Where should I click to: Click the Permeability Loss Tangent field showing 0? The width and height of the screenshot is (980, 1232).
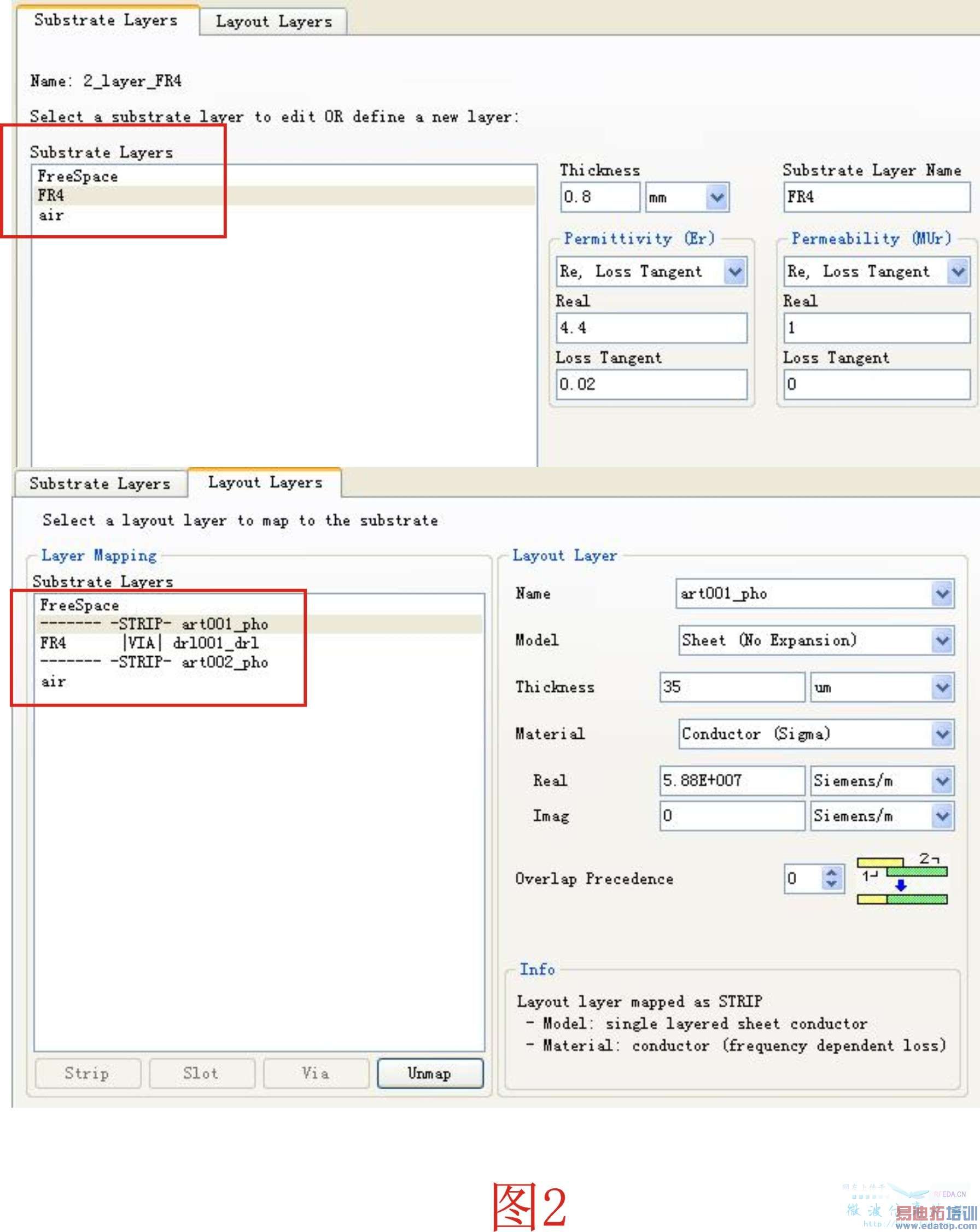(877, 384)
